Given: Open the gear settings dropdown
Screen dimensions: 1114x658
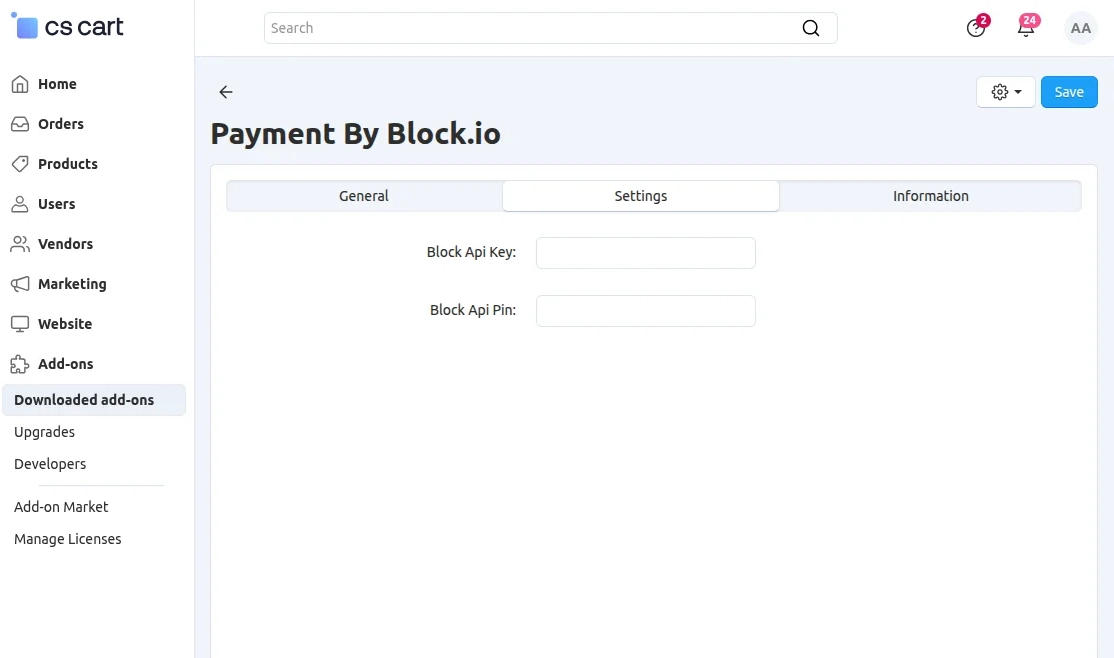Looking at the screenshot, I should [1005, 92].
